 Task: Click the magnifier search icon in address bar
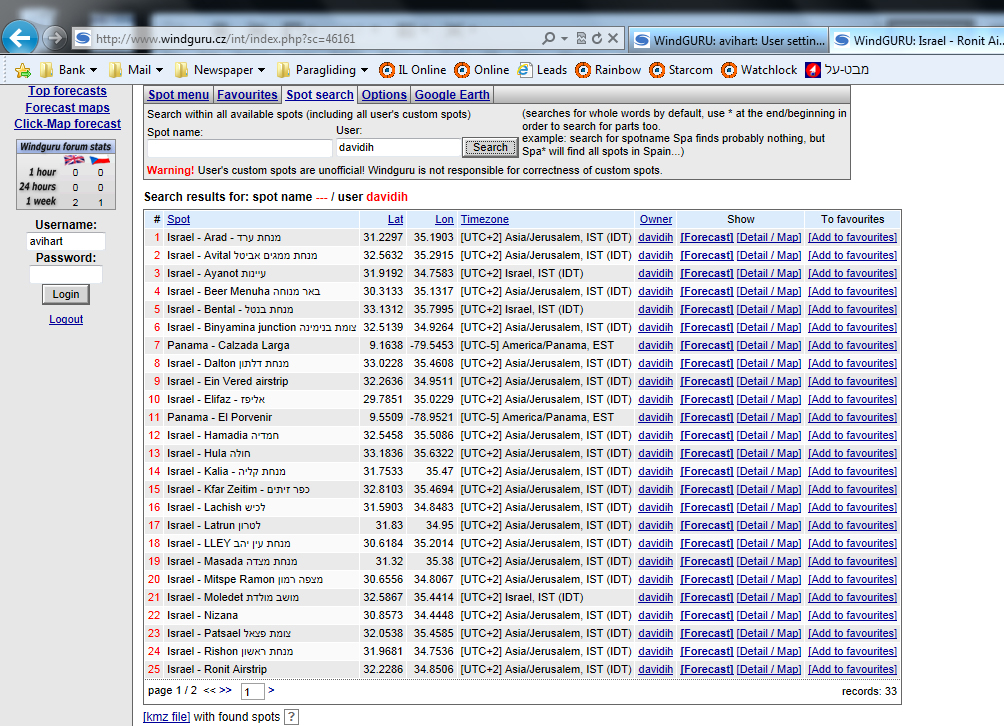(548, 38)
